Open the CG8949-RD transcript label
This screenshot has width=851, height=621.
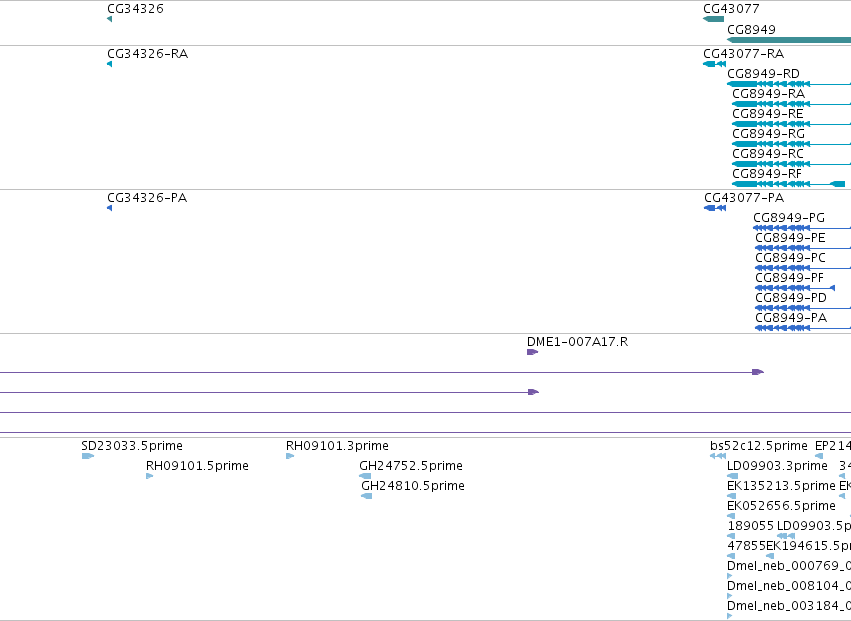[x=763, y=74]
